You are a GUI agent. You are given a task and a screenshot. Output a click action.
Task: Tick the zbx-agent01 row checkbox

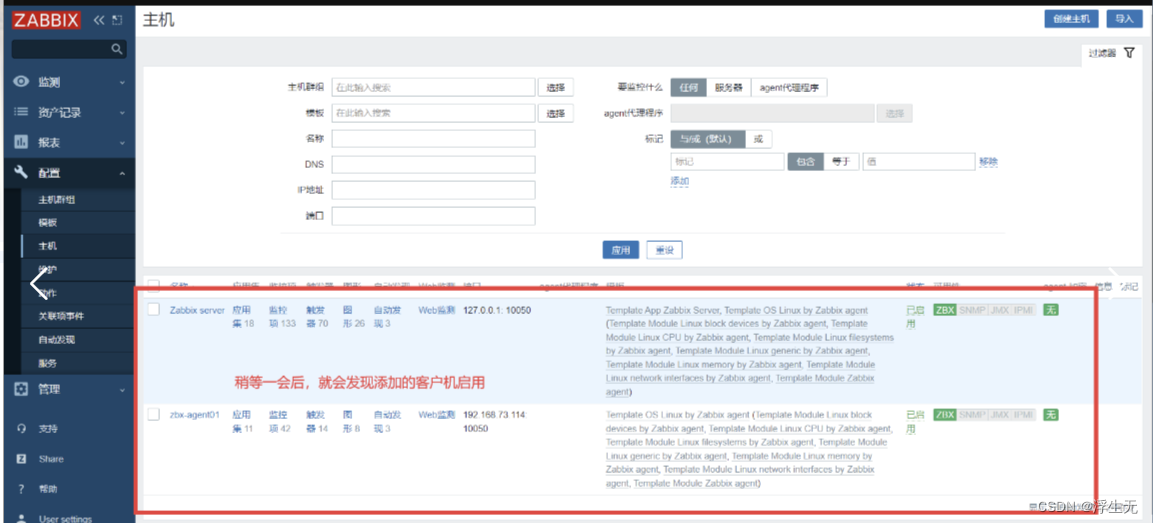tap(154, 414)
